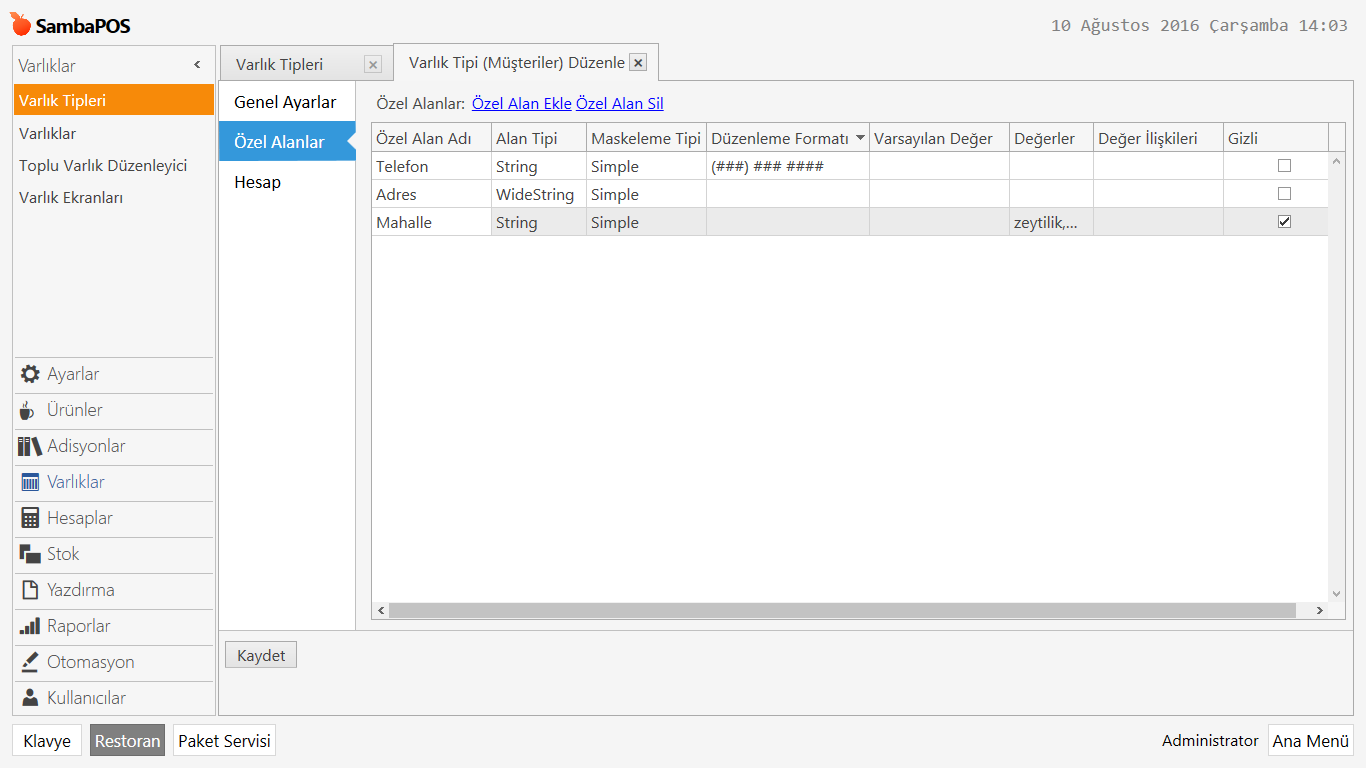Click the zeytilik,... values cell
Screen dimensions: 1366x768
[1051, 222]
